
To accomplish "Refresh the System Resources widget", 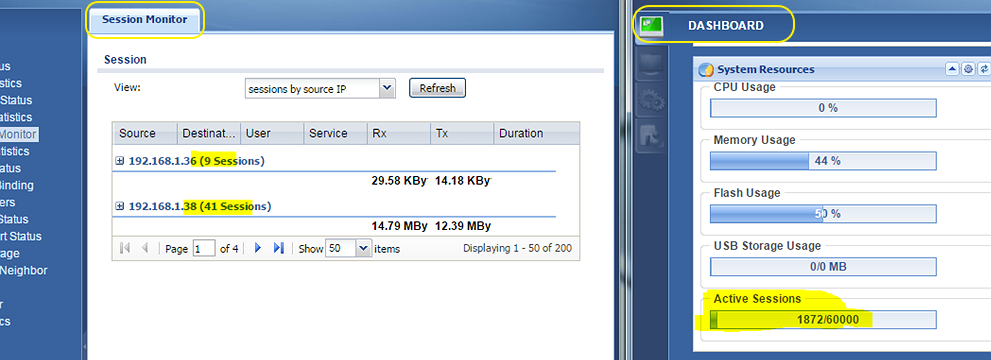I will coord(983,69).
